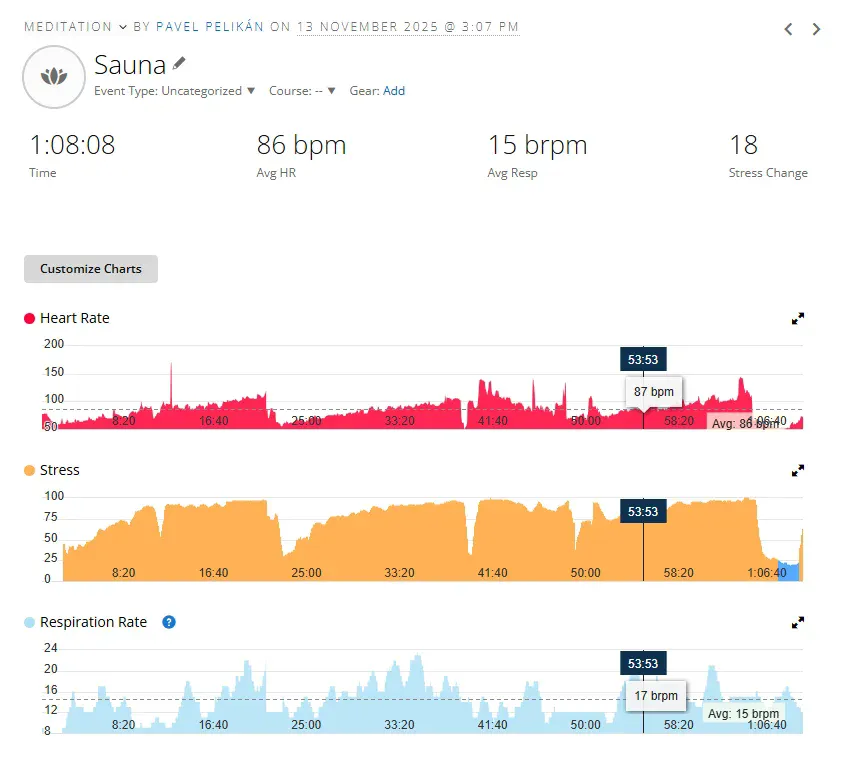Expand the Respiration Rate chart to fullscreen
Screen dimensions: 844x776
pyautogui.click(x=798, y=622)
